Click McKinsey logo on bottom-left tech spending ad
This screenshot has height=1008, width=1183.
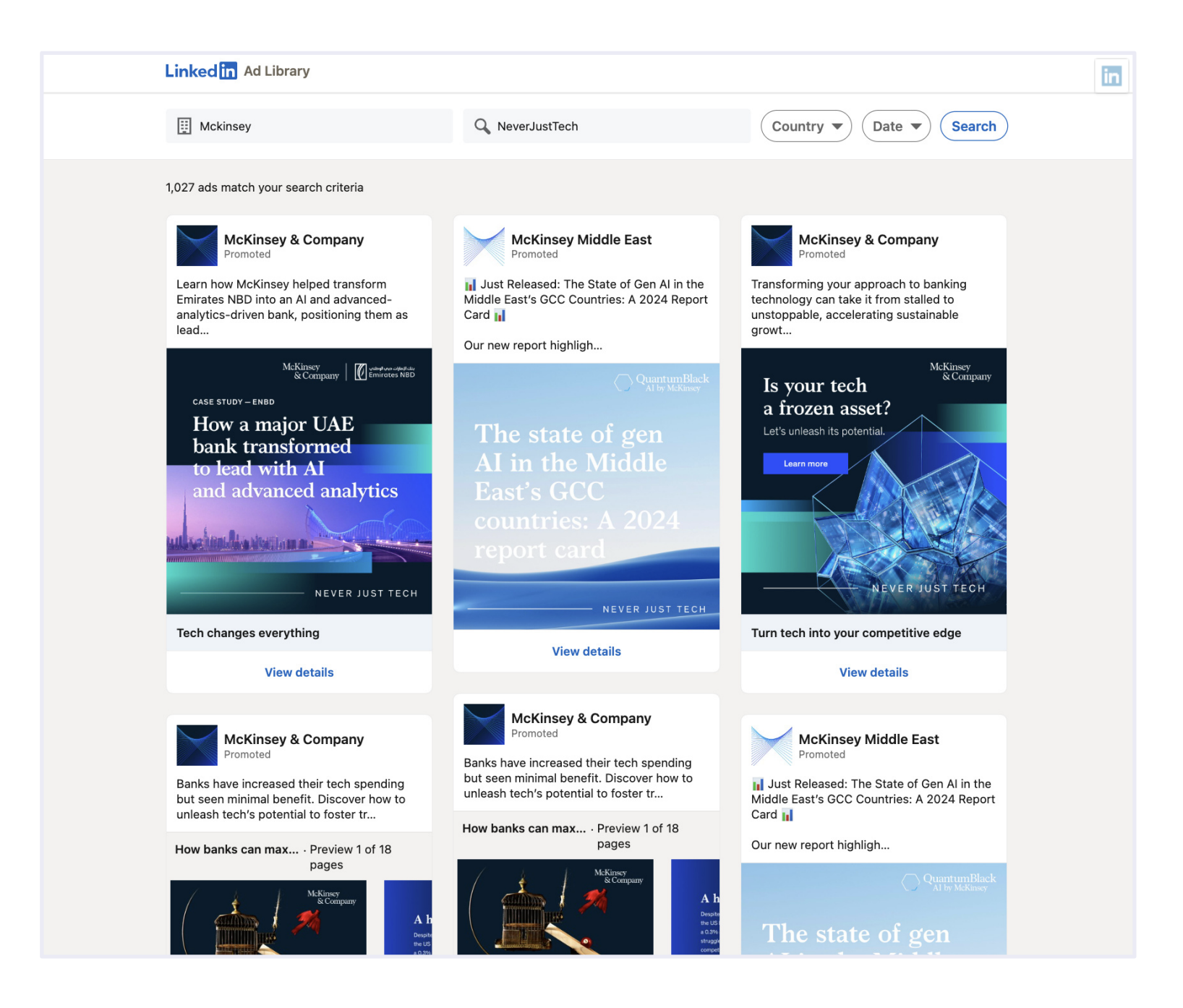pyautogui.click(x=197, y=745)
